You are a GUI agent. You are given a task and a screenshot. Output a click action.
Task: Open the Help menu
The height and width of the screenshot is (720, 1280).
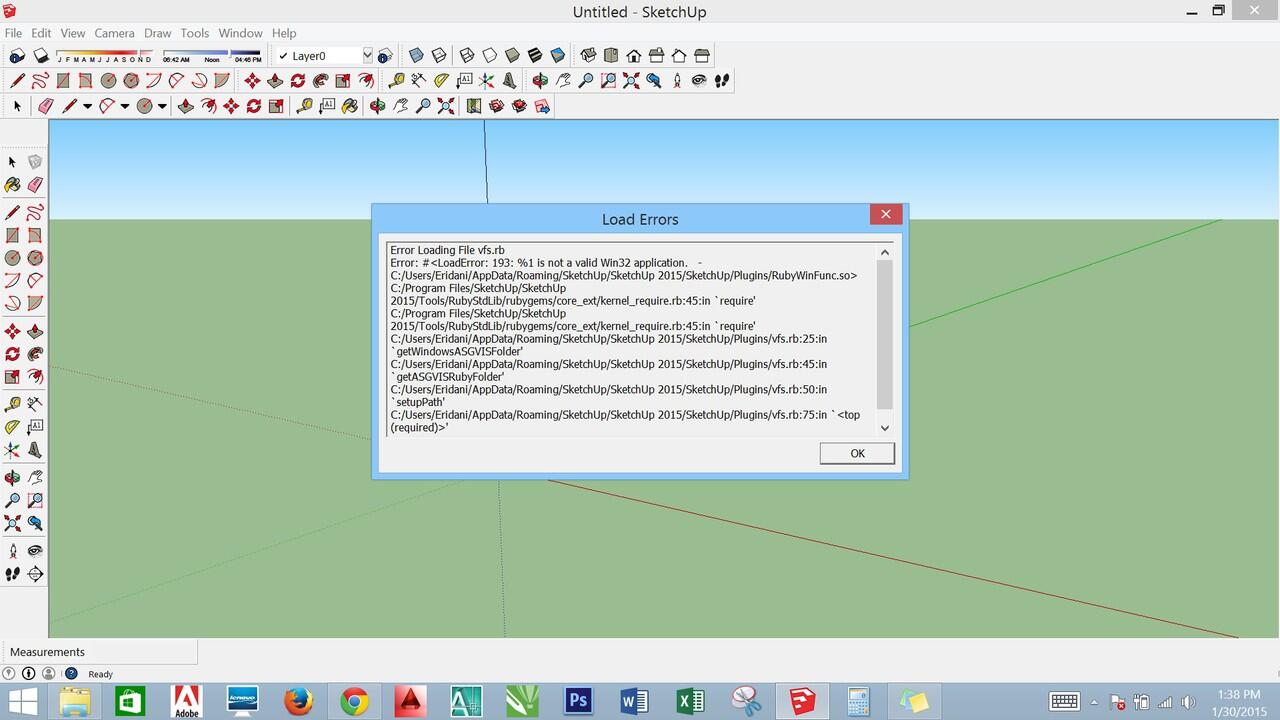pos(284,33)
